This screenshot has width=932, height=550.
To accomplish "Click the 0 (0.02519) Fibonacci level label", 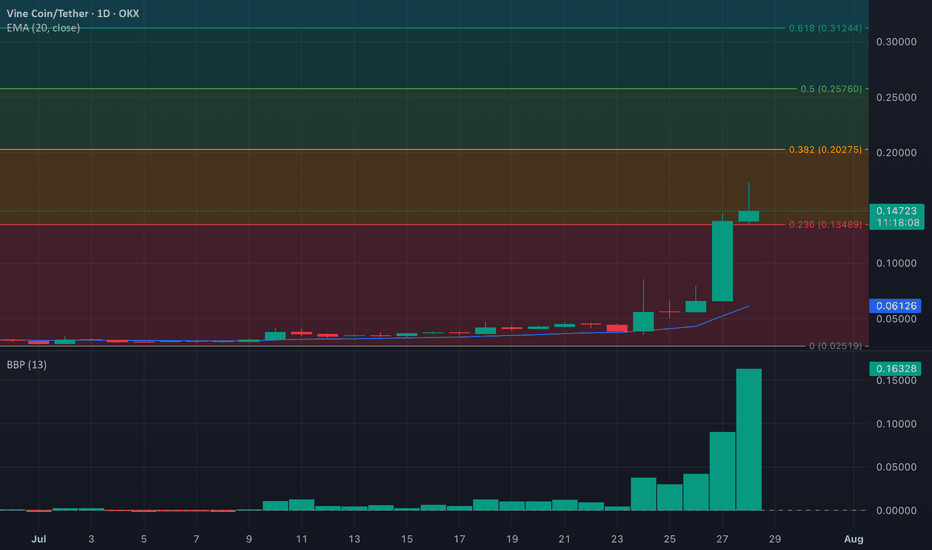I will [x=835, y=345].
